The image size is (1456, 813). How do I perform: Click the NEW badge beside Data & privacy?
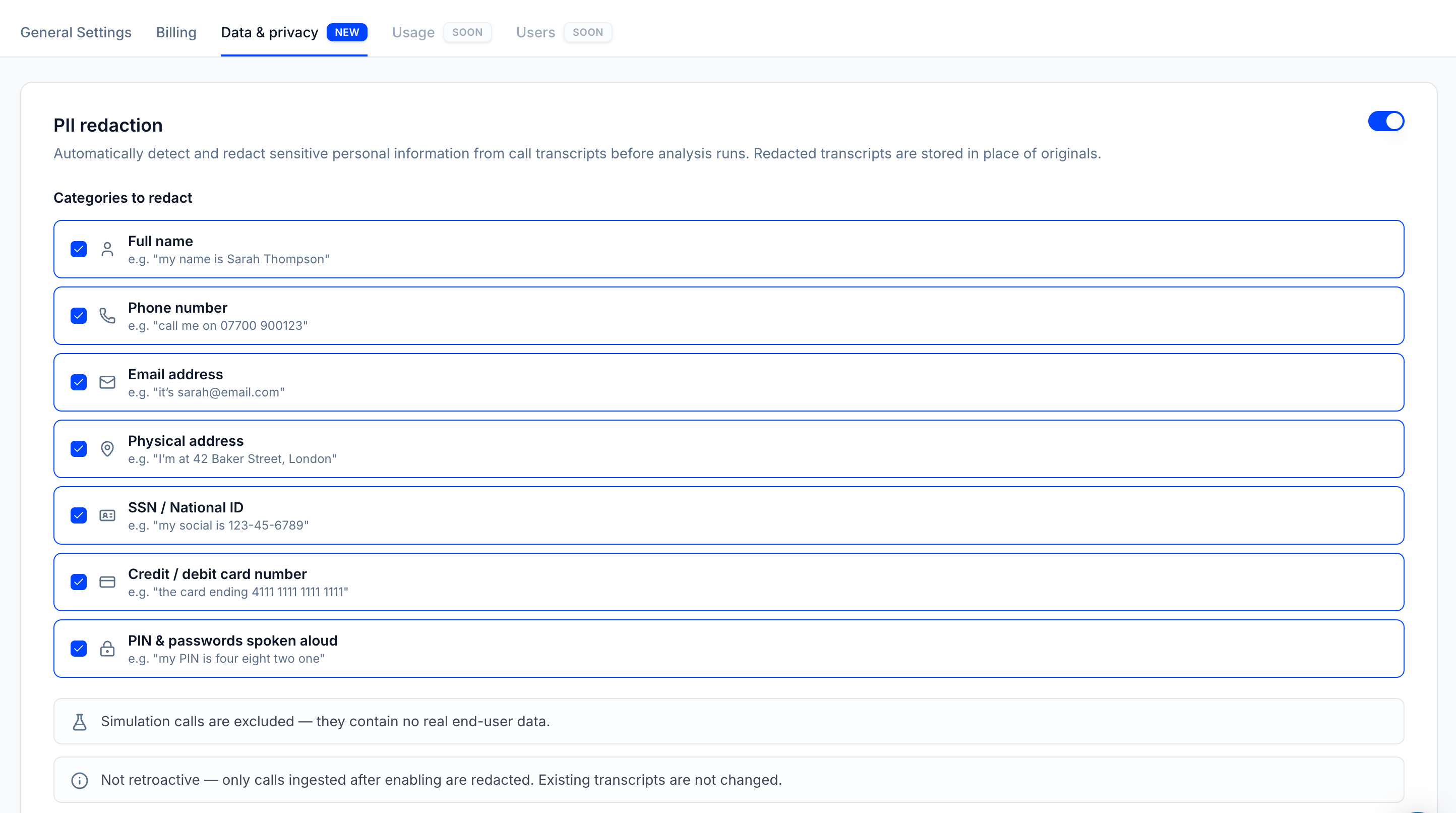(347, 32)
